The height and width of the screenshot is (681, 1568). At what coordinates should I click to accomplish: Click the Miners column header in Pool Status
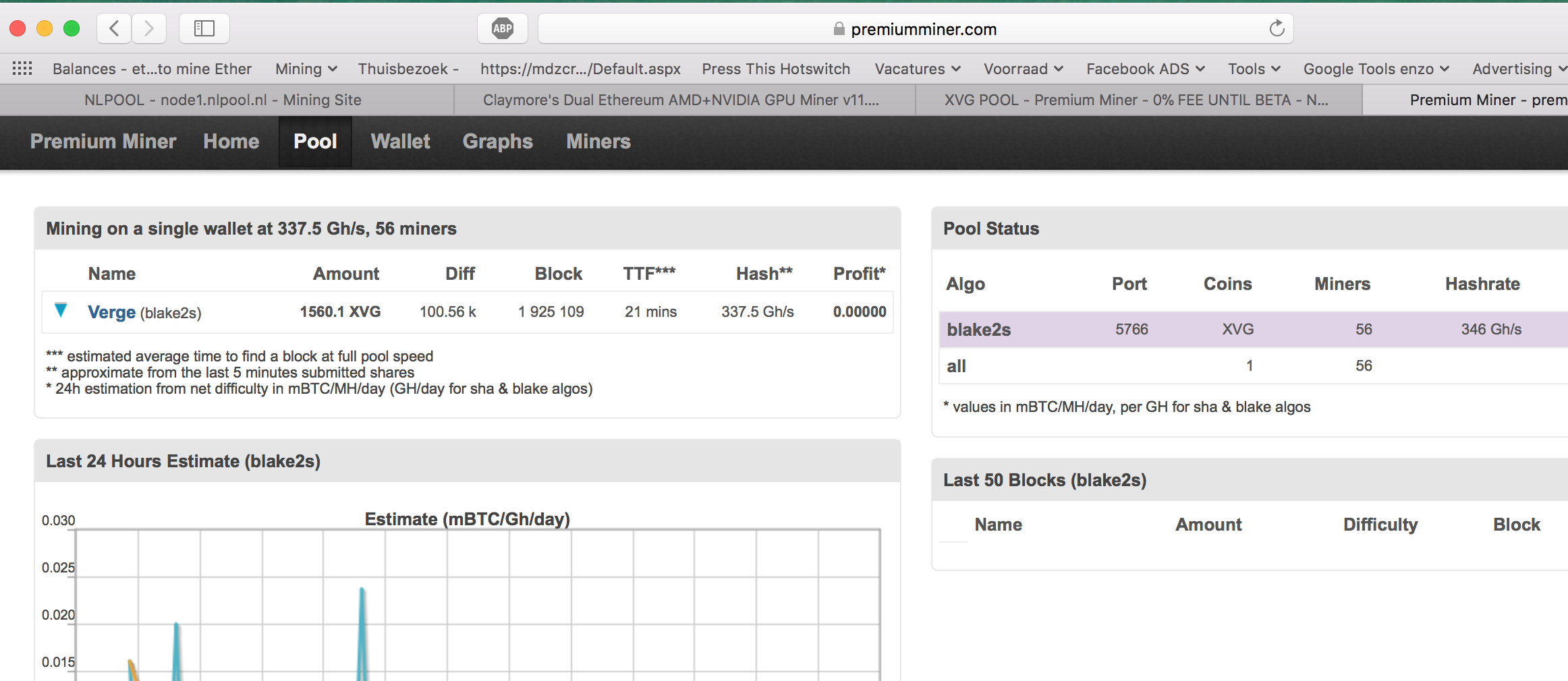[1342, 284]
